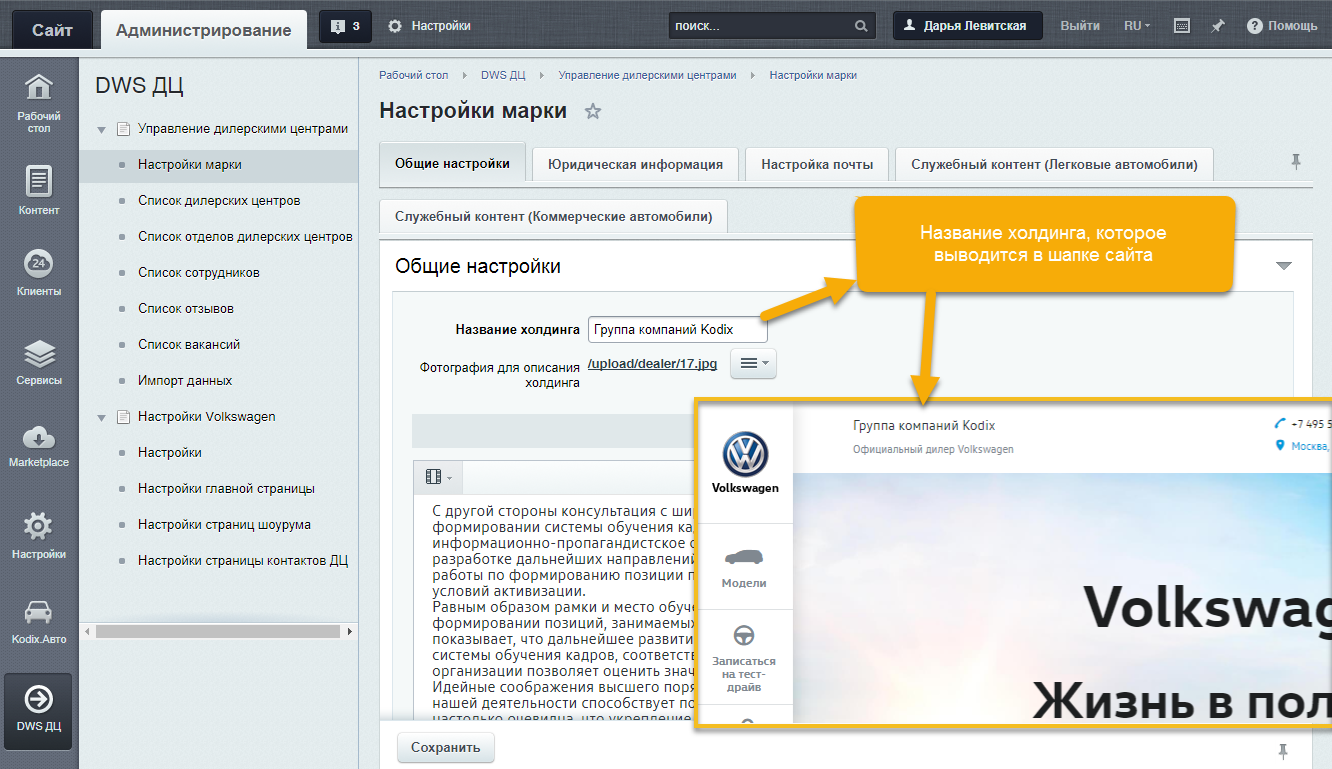
Task: Pin the bottom Сохранить panel
Action: point(1283,750)
